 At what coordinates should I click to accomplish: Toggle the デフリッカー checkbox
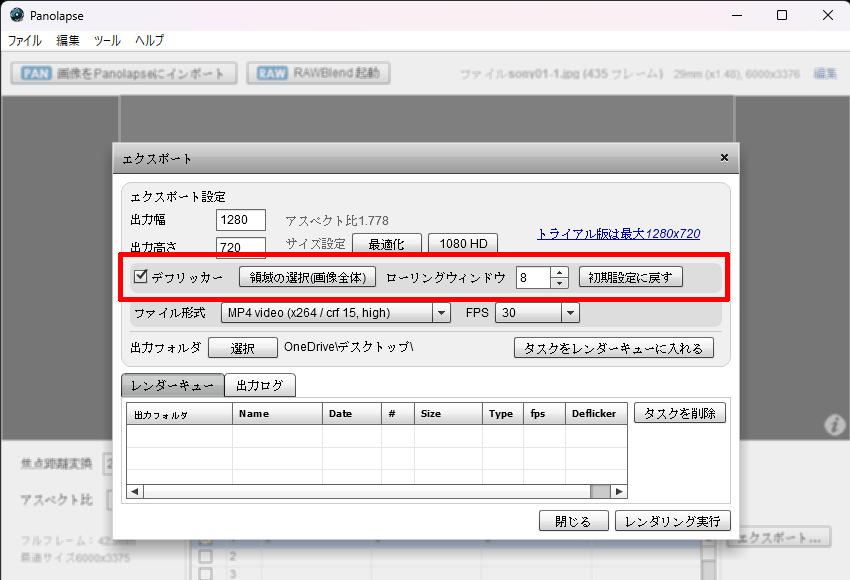tap(141, 277)
